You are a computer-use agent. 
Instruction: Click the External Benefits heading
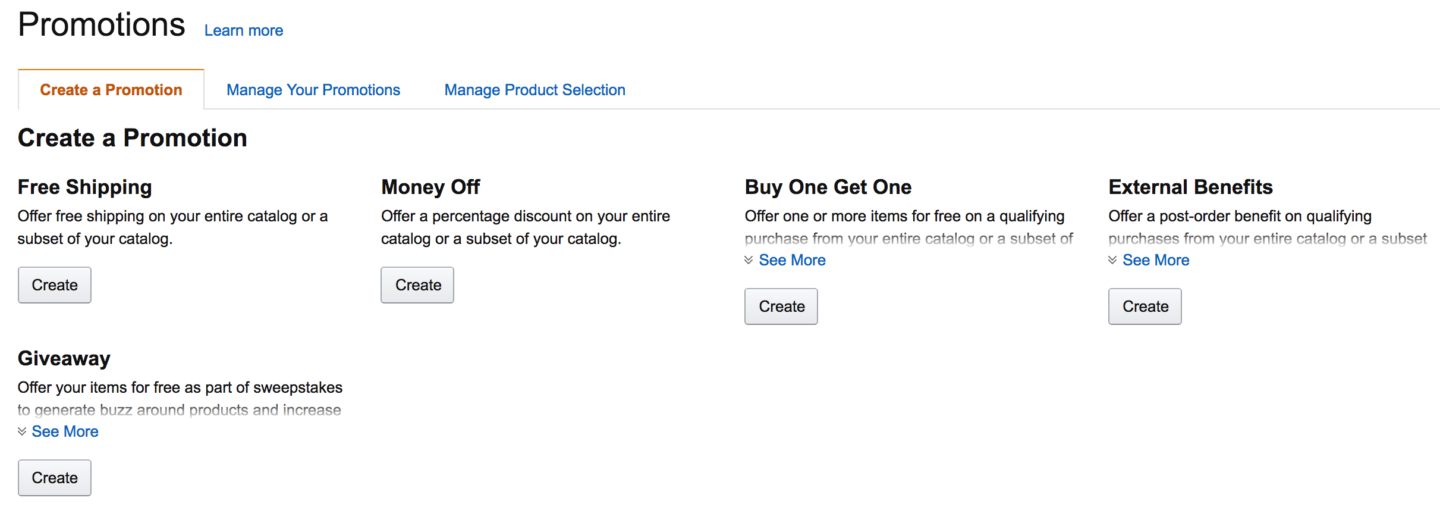tap(1190, 187)
